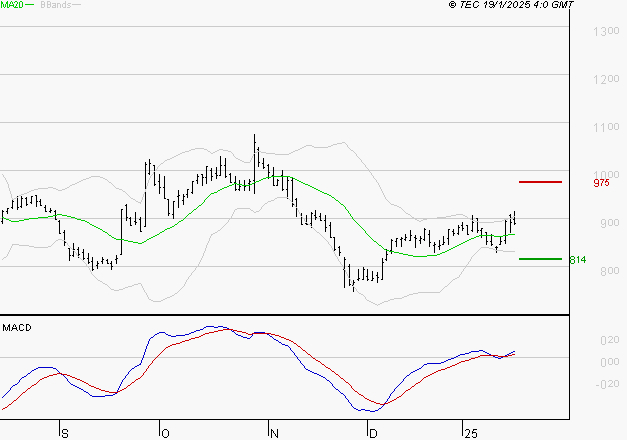Select the D month marker on timeline

[x=373, y=433]
